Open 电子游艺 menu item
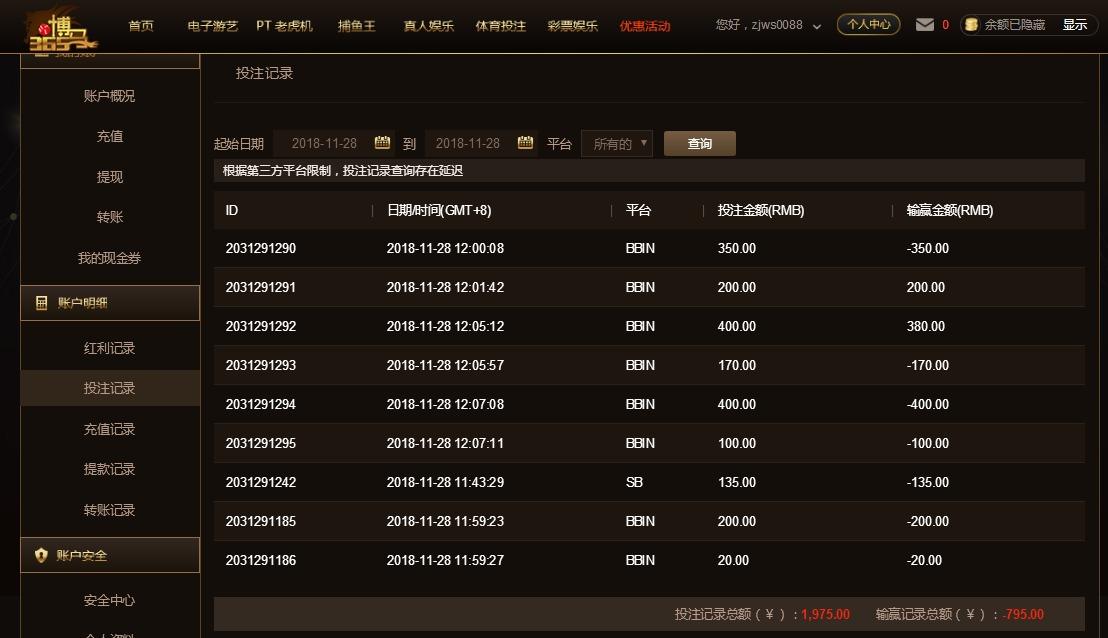This screenshot has height=638, width=1108. point(212,26)
